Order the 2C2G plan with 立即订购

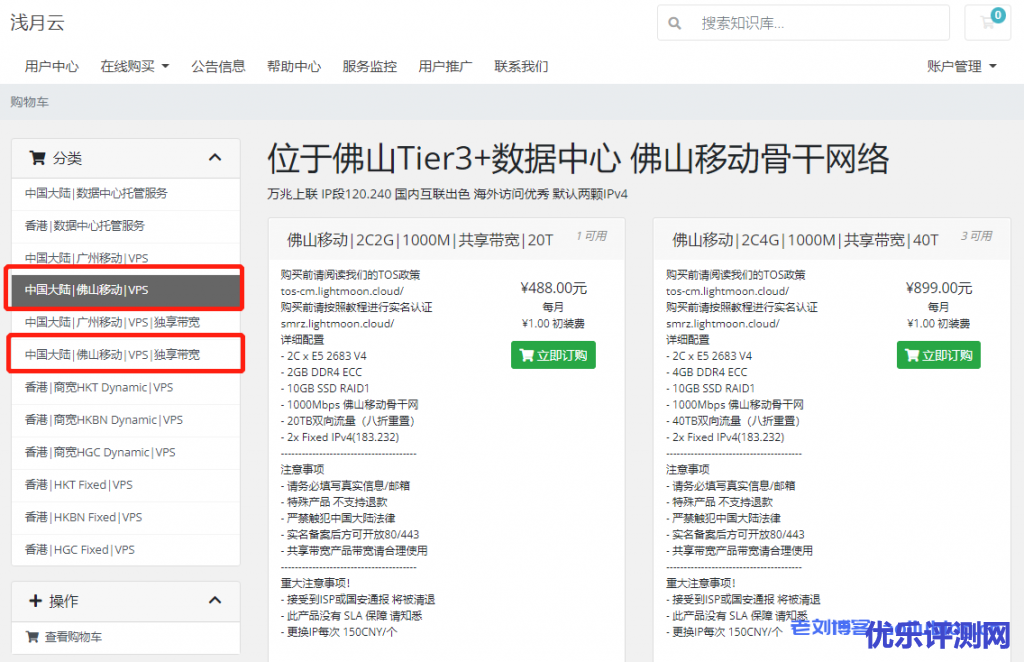553,355
